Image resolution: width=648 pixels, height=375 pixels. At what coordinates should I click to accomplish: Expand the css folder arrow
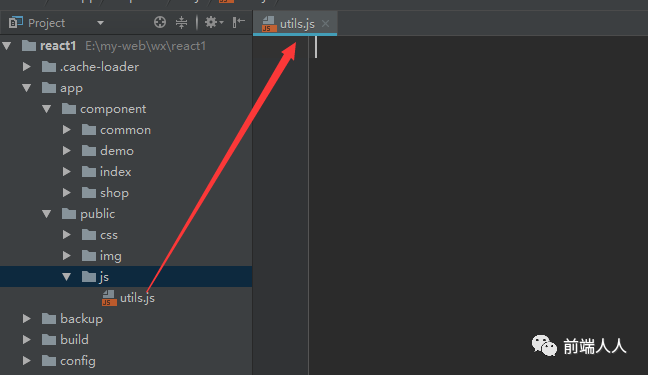click(67, 235)
